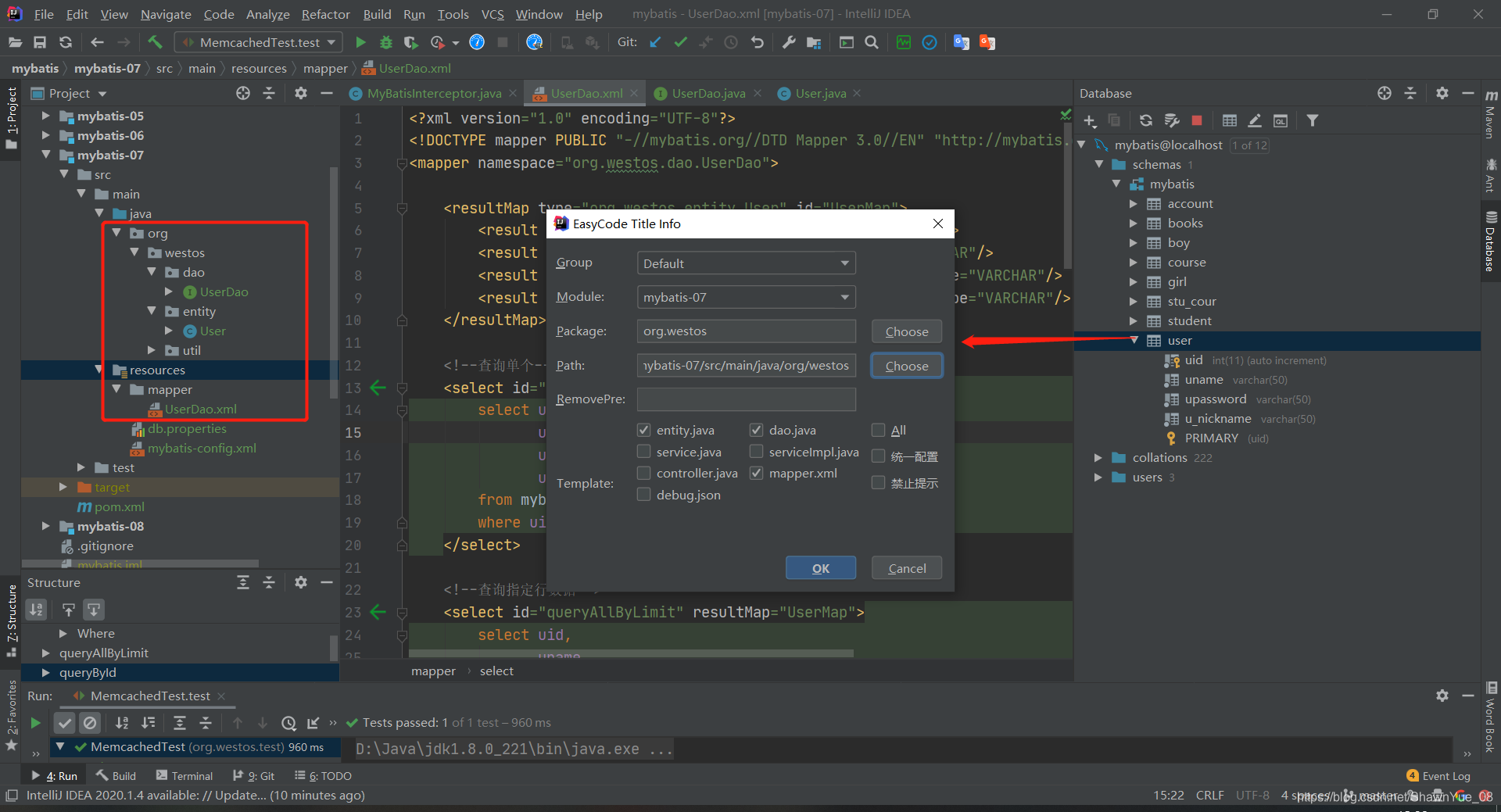Choose the output Path
The image size is (1501, 812).
click(907, 366)
